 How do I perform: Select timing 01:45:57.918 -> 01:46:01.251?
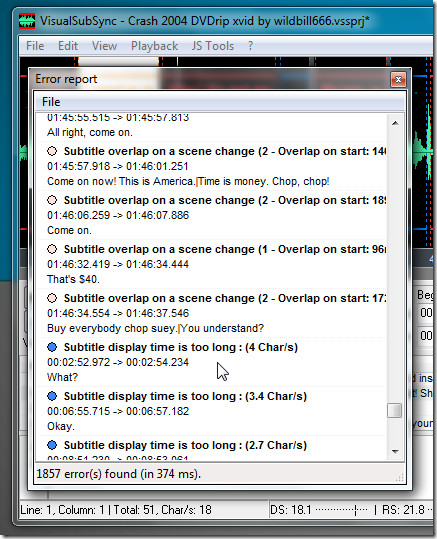click(x=118, y=166)
